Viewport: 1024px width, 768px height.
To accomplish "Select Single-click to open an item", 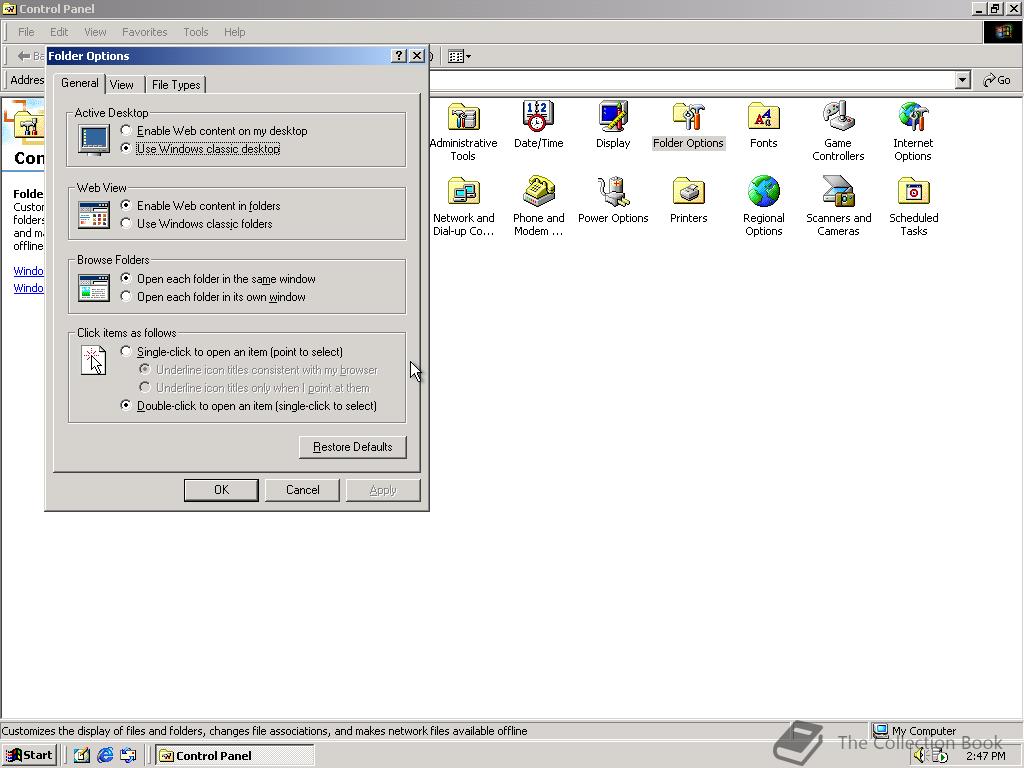I will coord(232,352).
